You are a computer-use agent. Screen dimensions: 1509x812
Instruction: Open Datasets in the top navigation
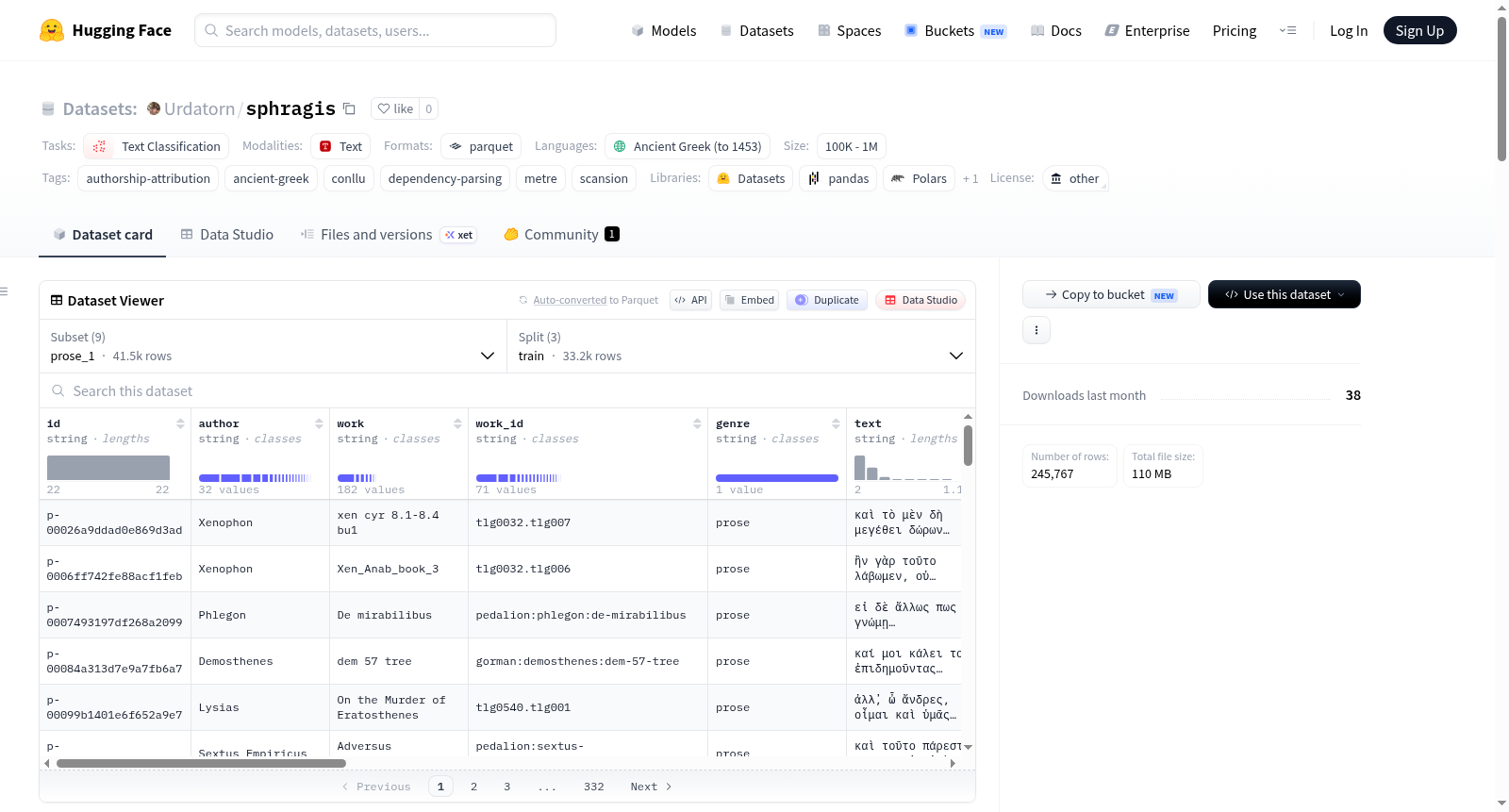coord(757,30)
